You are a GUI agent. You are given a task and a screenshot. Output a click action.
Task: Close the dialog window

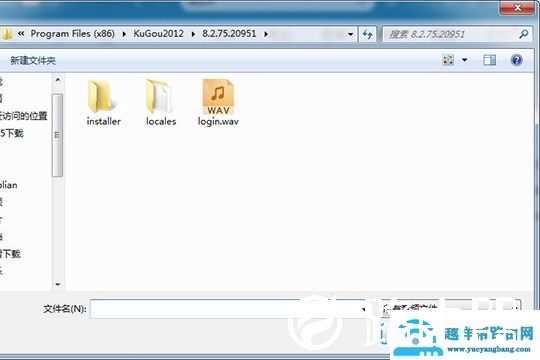point(517,8)
